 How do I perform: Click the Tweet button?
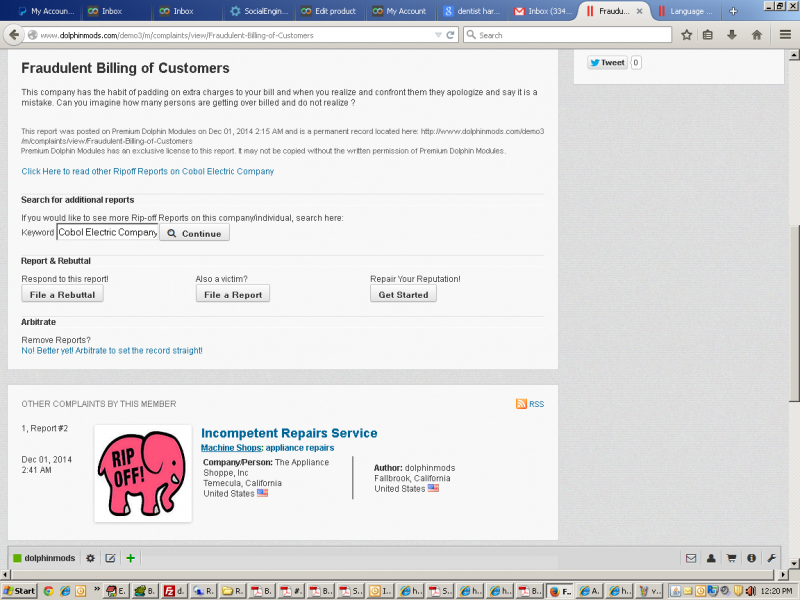607,63
